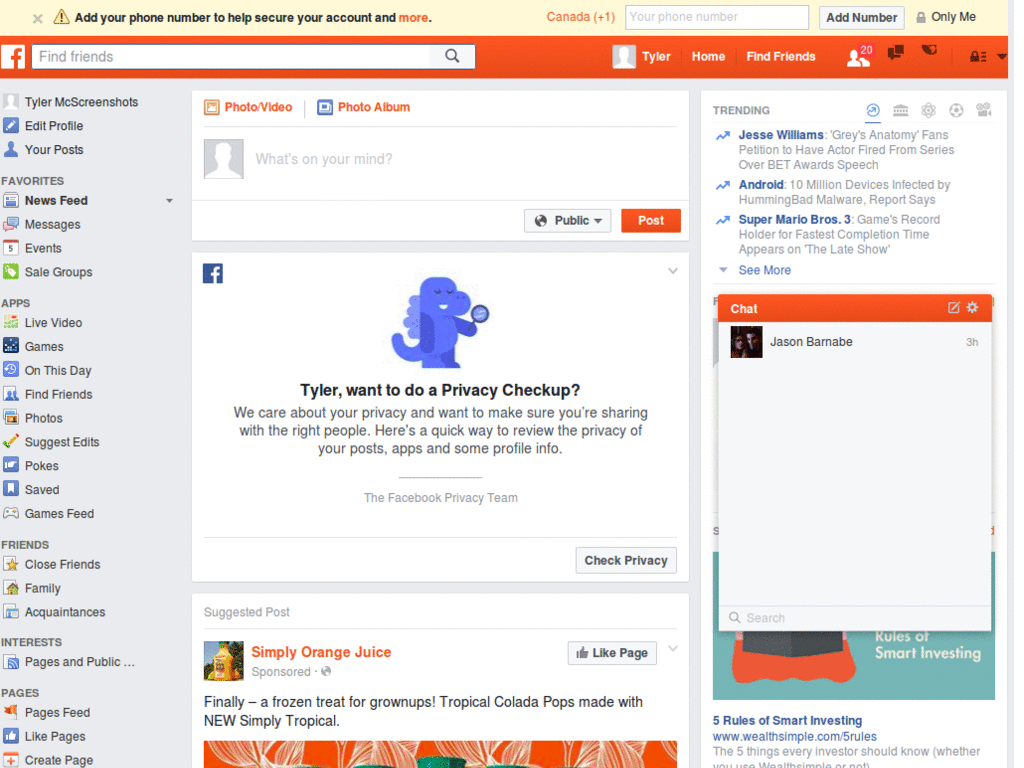Click the 'more' link in warning banner
The height and width of the screenshot is (768, 1024).
pos(413,18)
